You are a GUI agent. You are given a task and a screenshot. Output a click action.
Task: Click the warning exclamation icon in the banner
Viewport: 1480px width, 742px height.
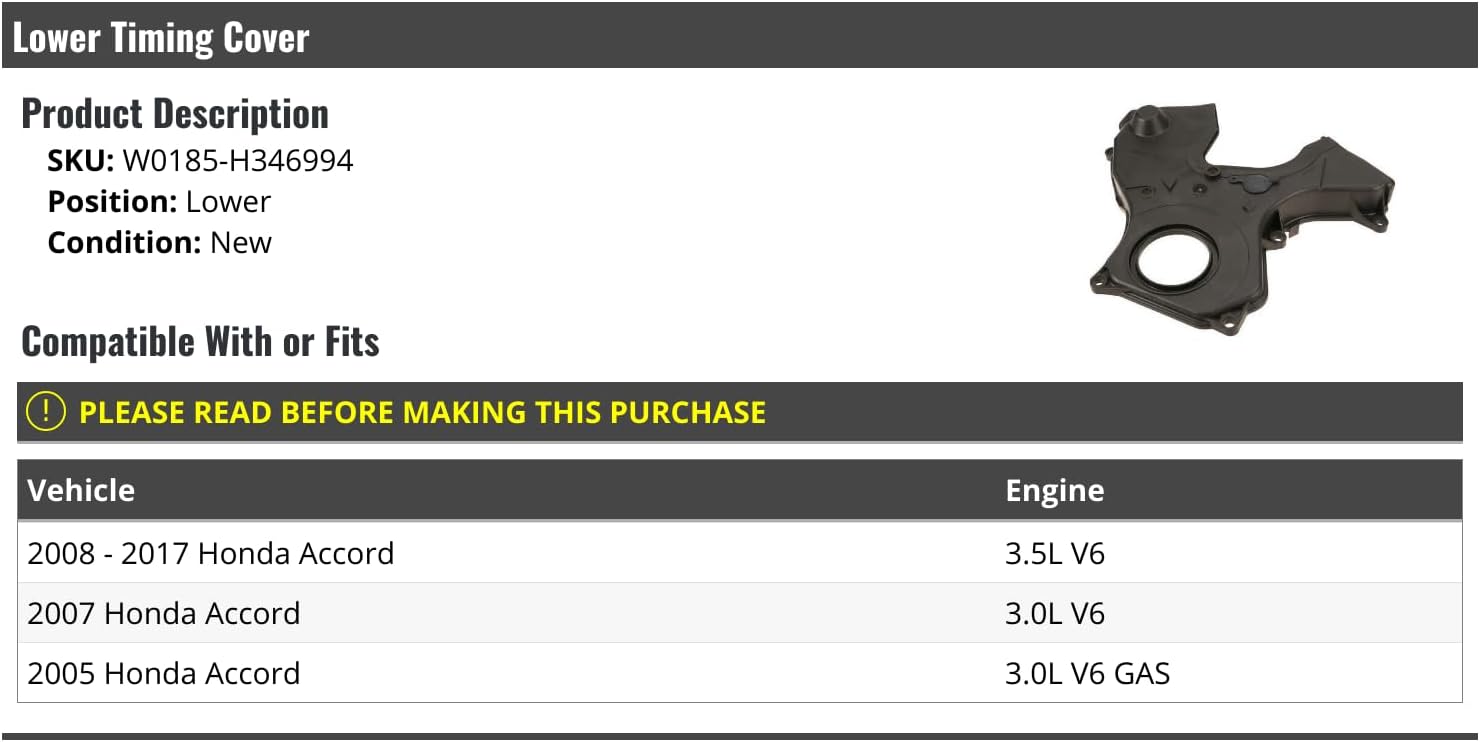coord(46,412)
